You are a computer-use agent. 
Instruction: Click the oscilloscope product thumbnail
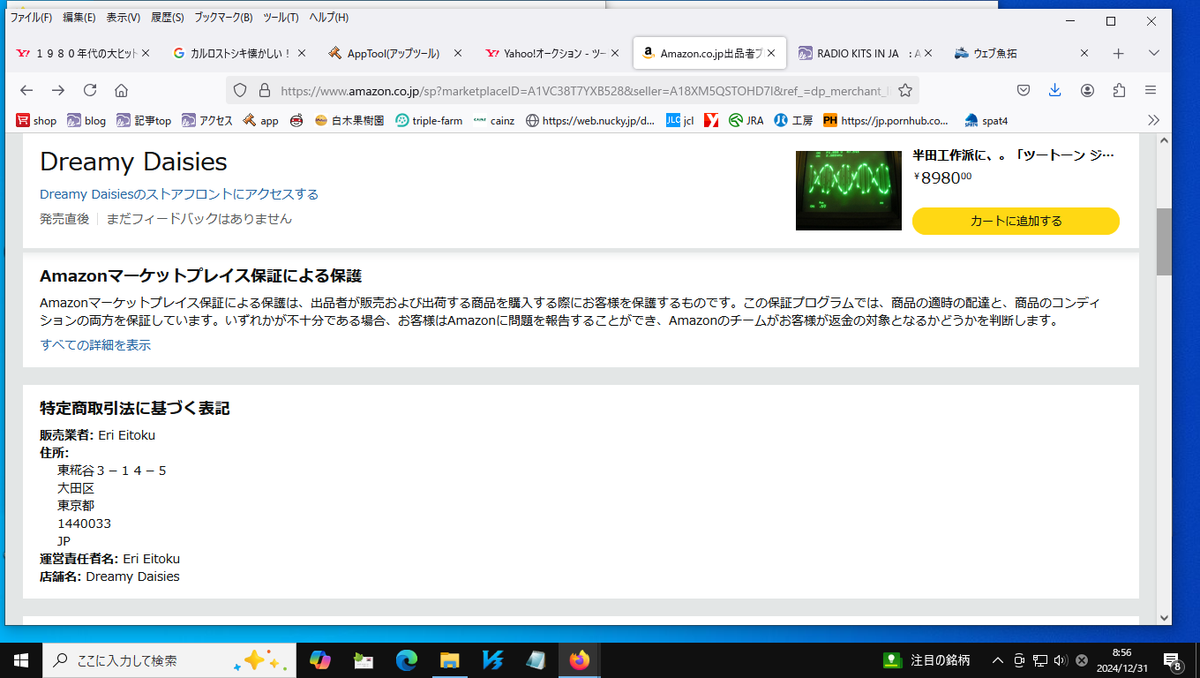(848, 190)
